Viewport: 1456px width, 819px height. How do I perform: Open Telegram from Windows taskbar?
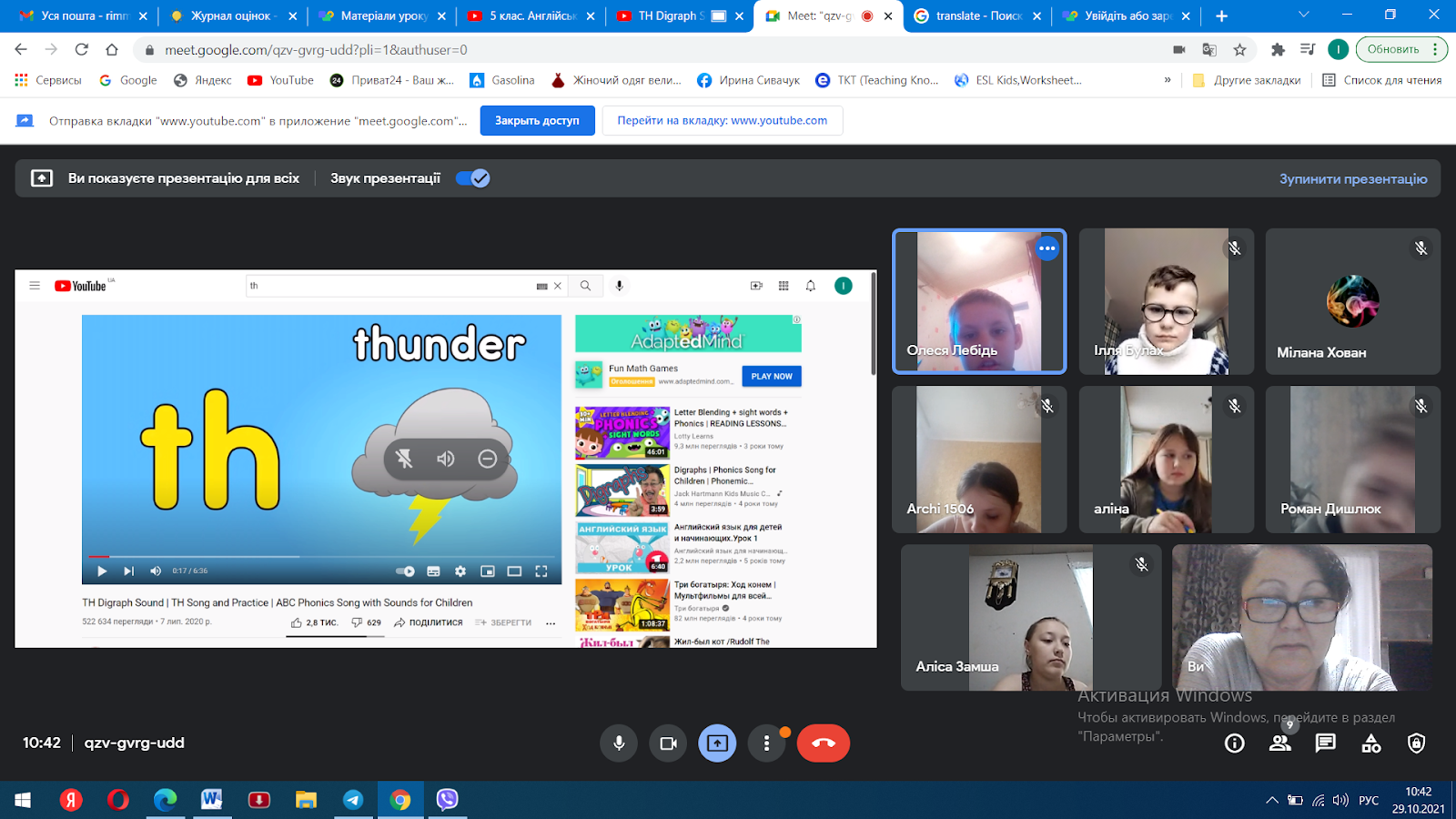(353, 800)
